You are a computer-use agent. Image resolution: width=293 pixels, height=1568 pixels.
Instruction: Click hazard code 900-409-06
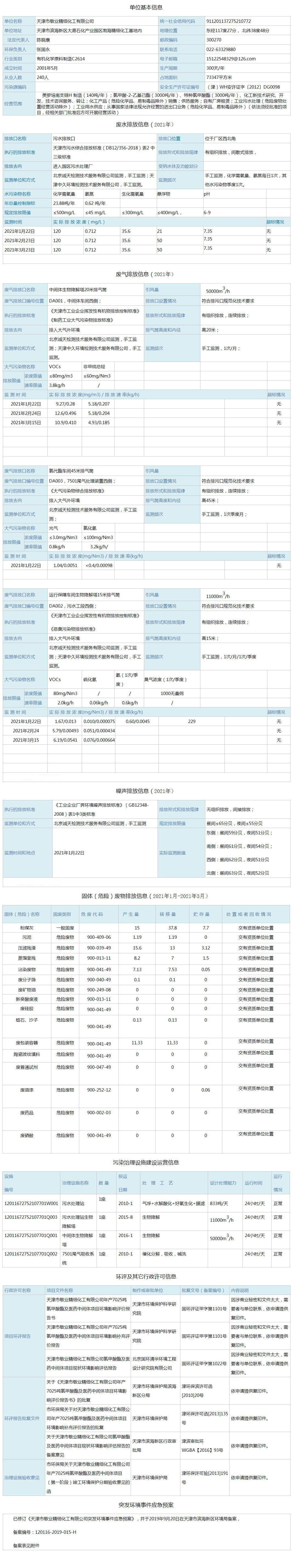click(x=99, y=937)
